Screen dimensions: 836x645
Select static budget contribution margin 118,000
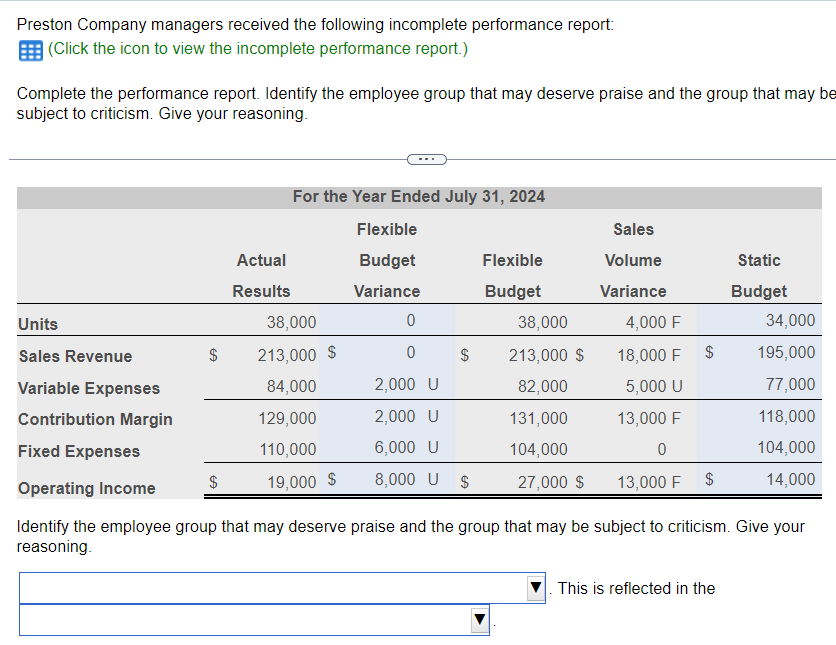[x=759, y=416]
